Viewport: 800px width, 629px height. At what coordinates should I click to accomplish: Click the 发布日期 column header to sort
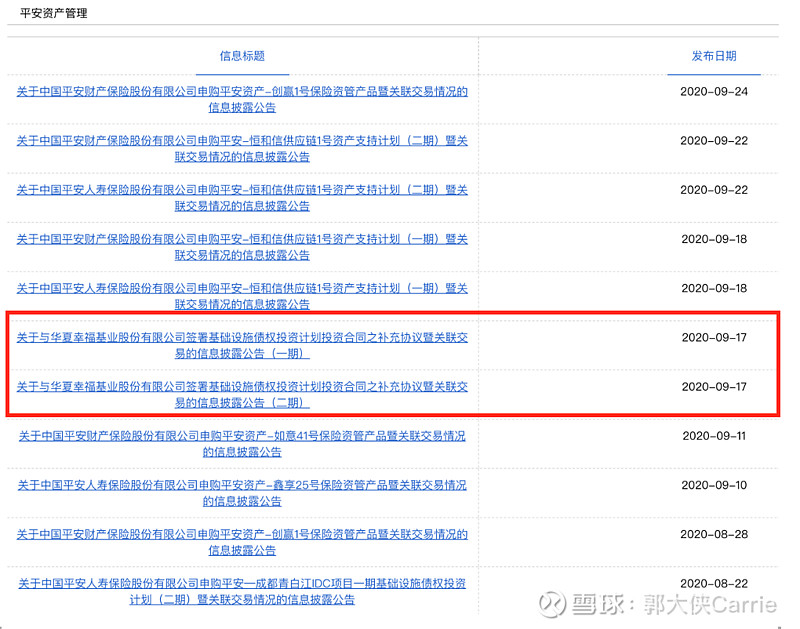(x=712, y=57)
